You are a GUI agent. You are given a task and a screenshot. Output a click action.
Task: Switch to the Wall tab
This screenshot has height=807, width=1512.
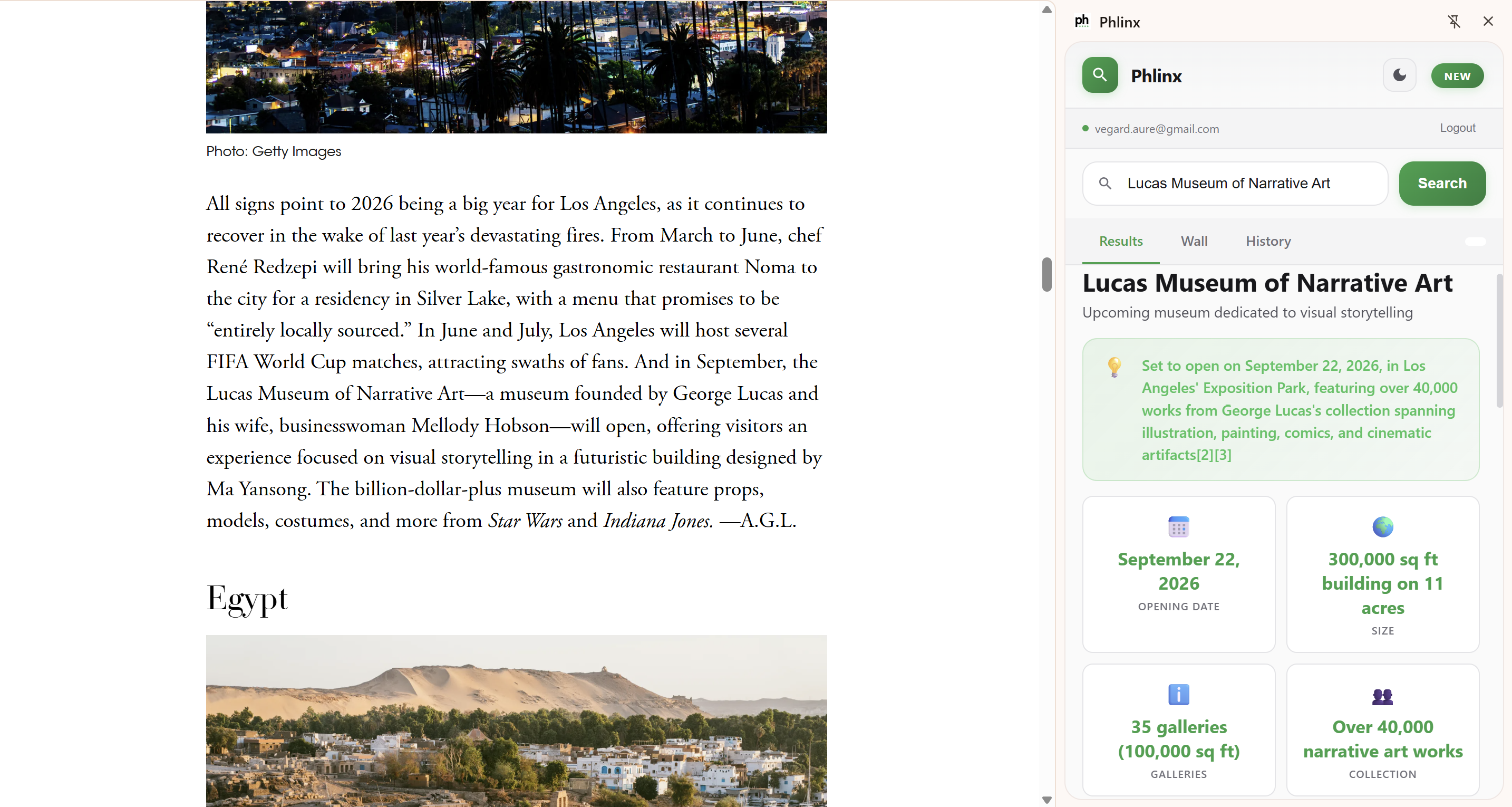[1194, 241]
